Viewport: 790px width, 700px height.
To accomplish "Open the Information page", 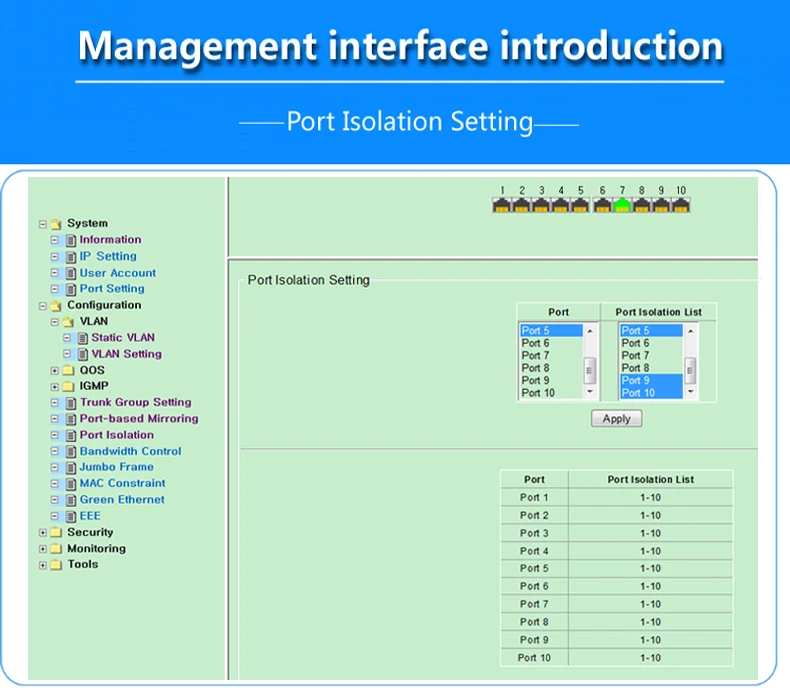I will click(x=110, y=240).
